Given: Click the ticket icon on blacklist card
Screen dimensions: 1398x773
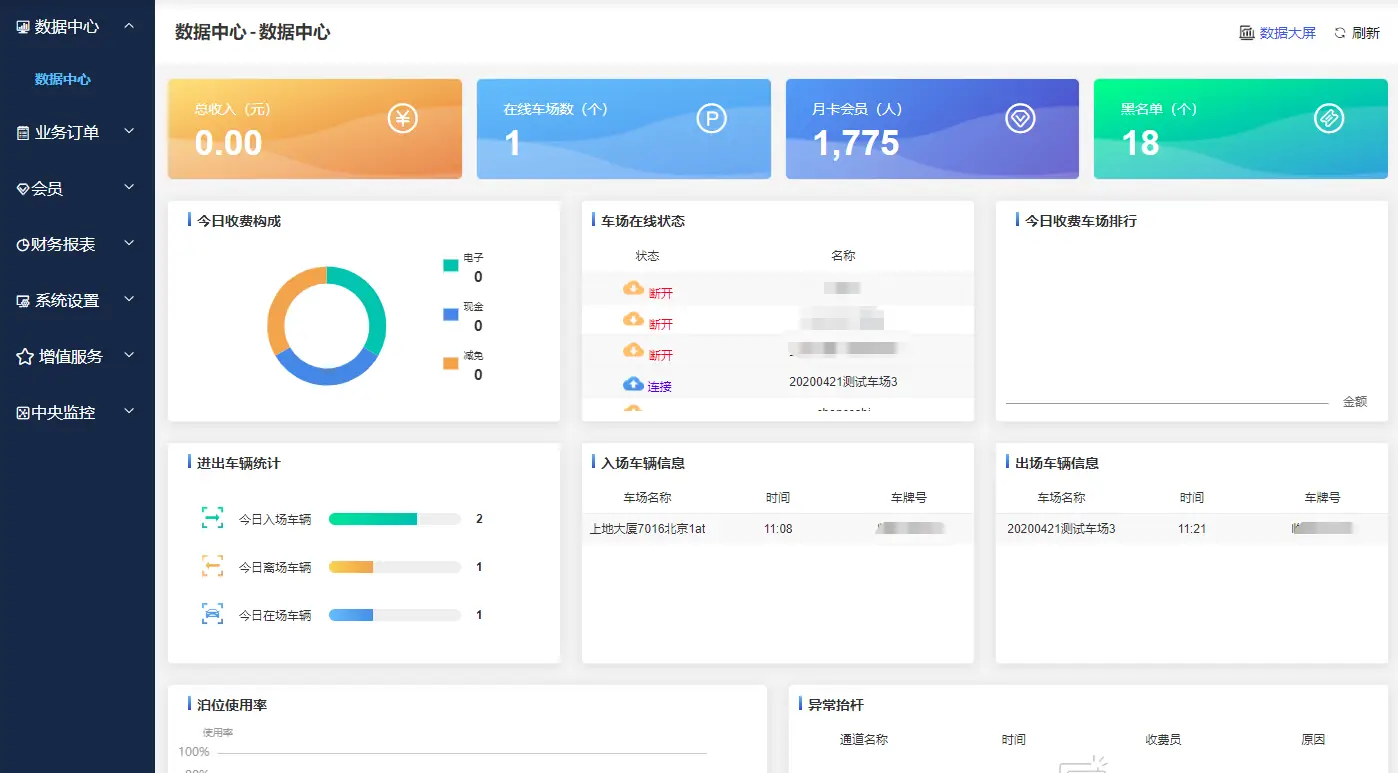Looking at the screenshot, I should 1328,120.
